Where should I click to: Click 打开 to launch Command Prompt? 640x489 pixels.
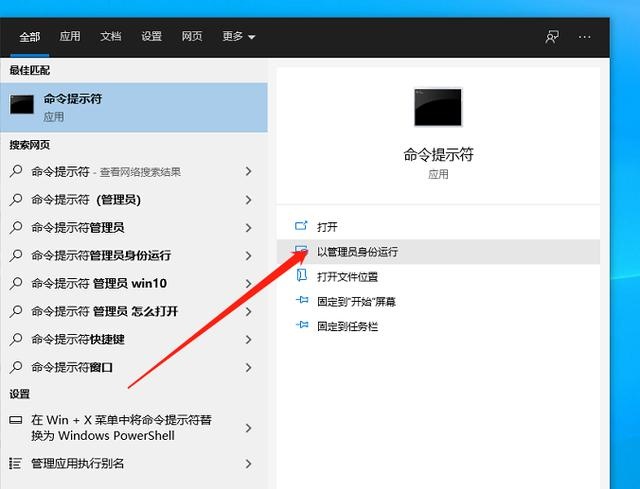(438, 227)
